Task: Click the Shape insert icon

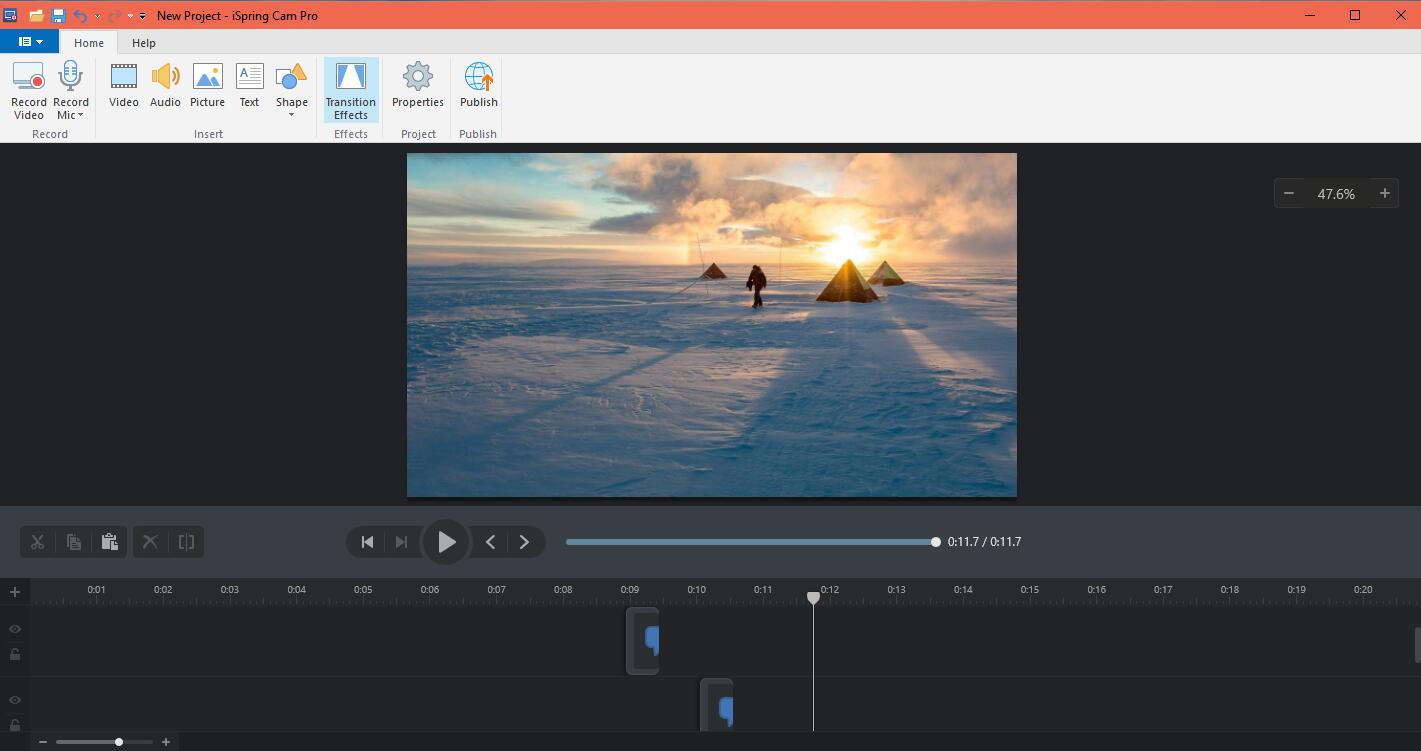Action: 291,77
